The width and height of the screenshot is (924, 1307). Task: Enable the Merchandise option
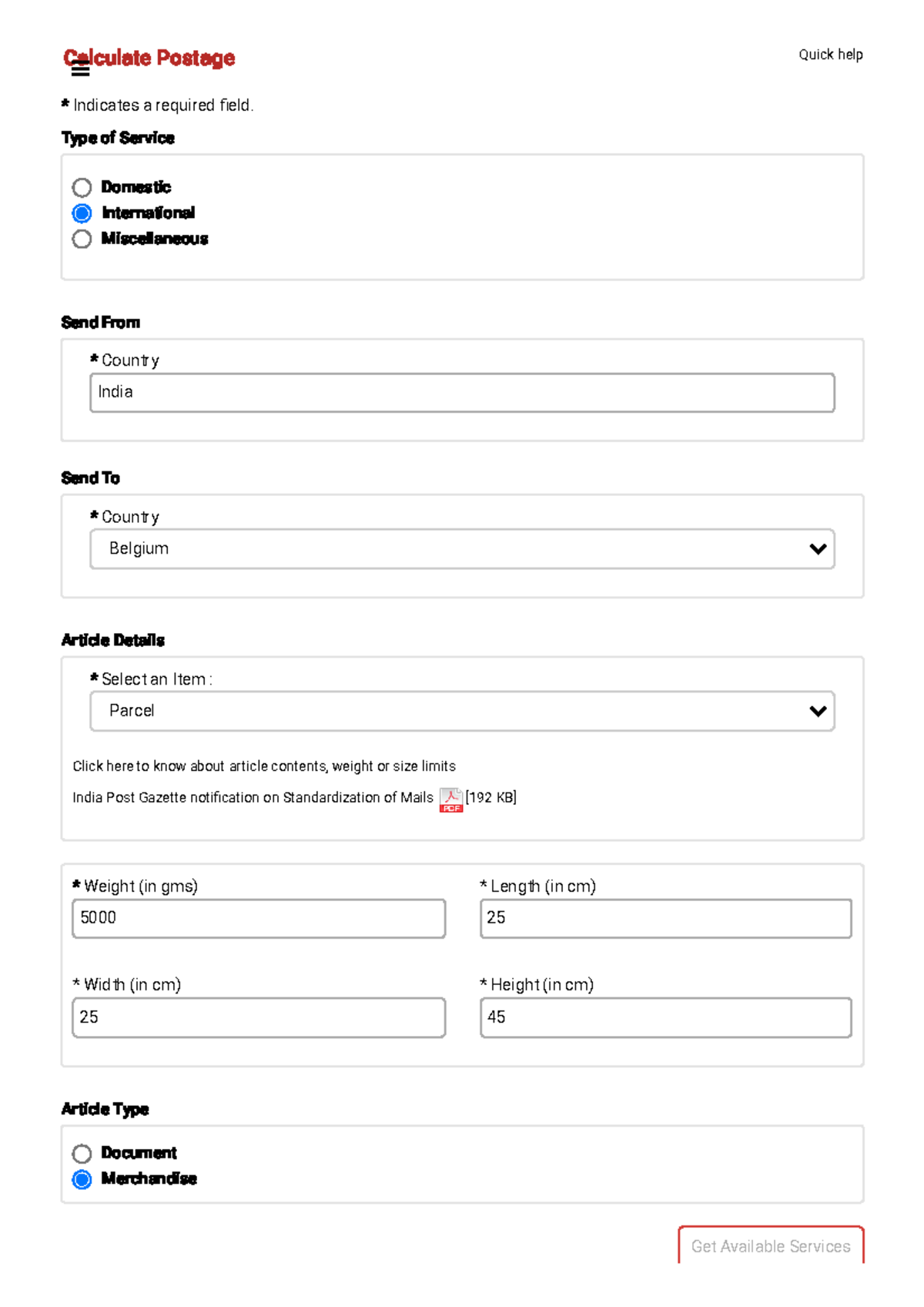[82, 1179]
